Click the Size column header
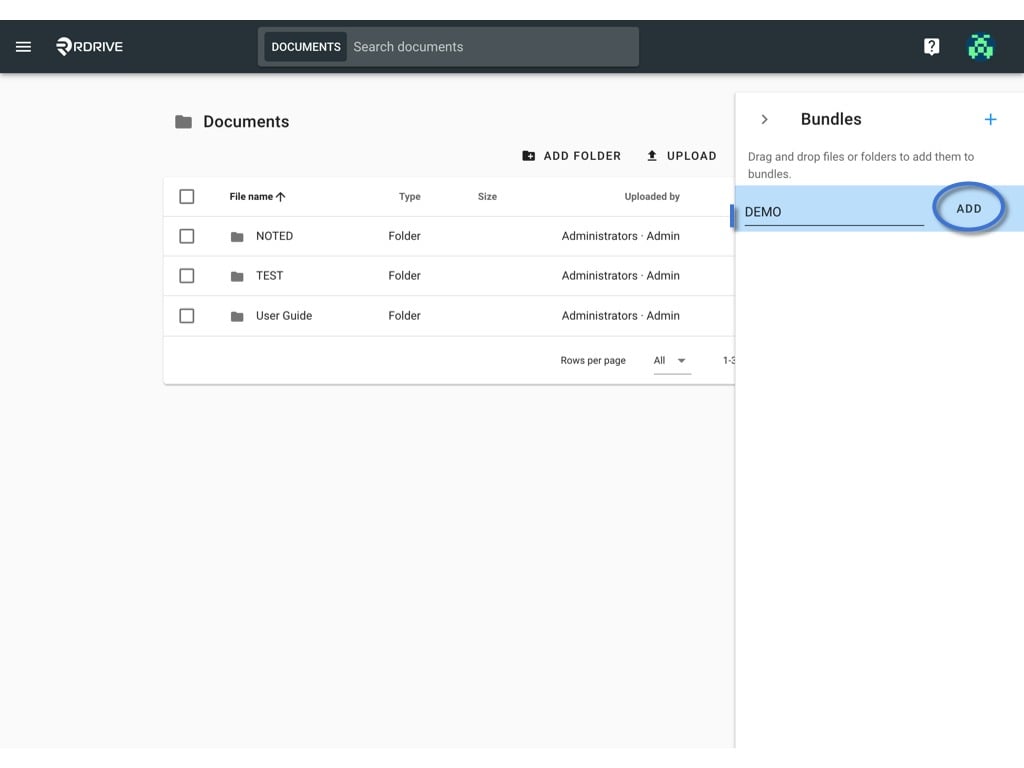Viewport: 1024px width, 768px height. (487, 197)
